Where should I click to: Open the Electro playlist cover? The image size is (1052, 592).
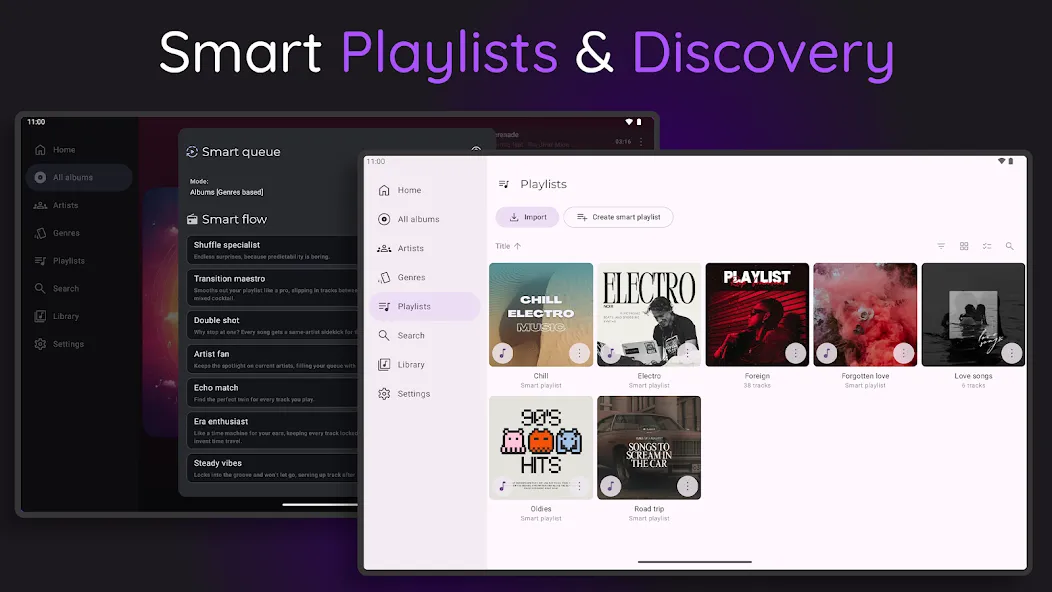tap(649, 314)
